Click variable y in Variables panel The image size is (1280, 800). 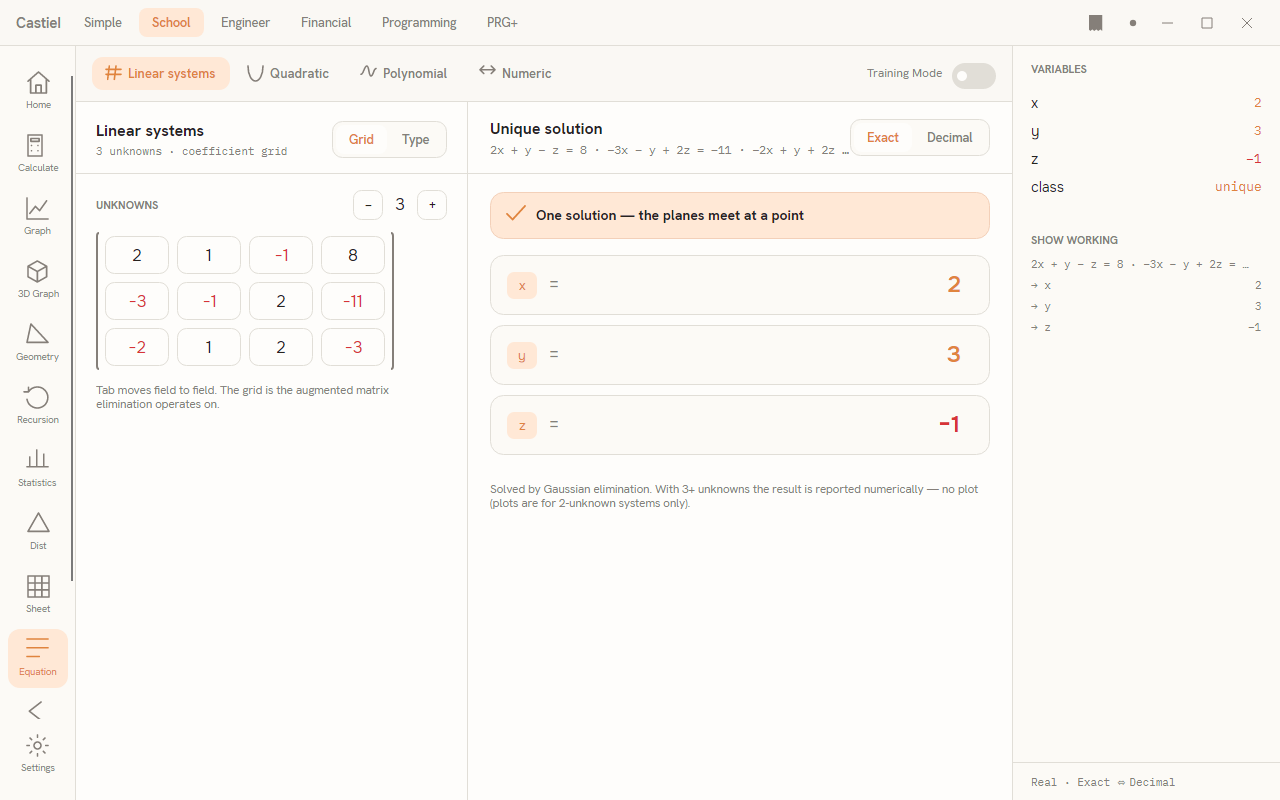click(x=1146, y=131)
